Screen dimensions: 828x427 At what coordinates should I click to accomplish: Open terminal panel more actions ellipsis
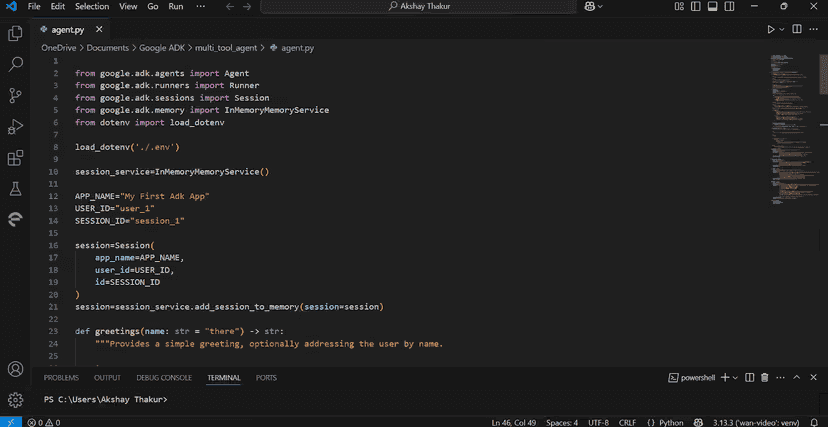tap(781, 377)
